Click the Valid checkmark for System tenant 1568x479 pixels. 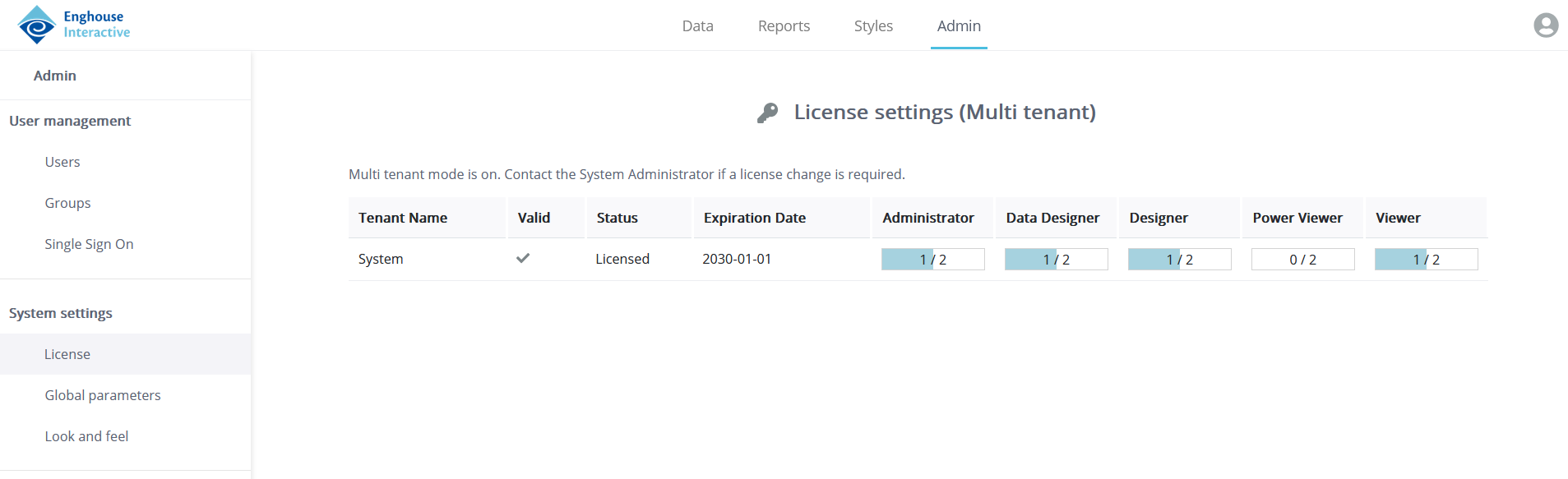pyautogui.click(x=523, y=259)
